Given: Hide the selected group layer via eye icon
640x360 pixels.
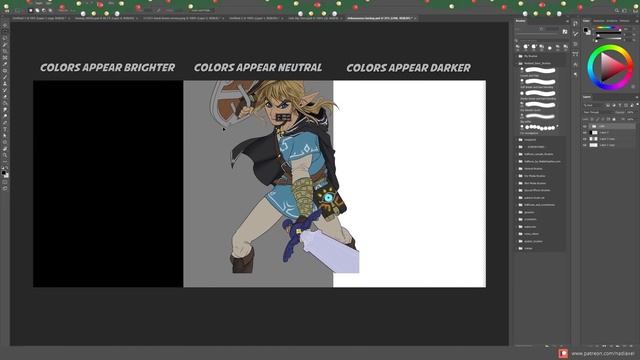Looking at the screenshot, I should point(584,126).
